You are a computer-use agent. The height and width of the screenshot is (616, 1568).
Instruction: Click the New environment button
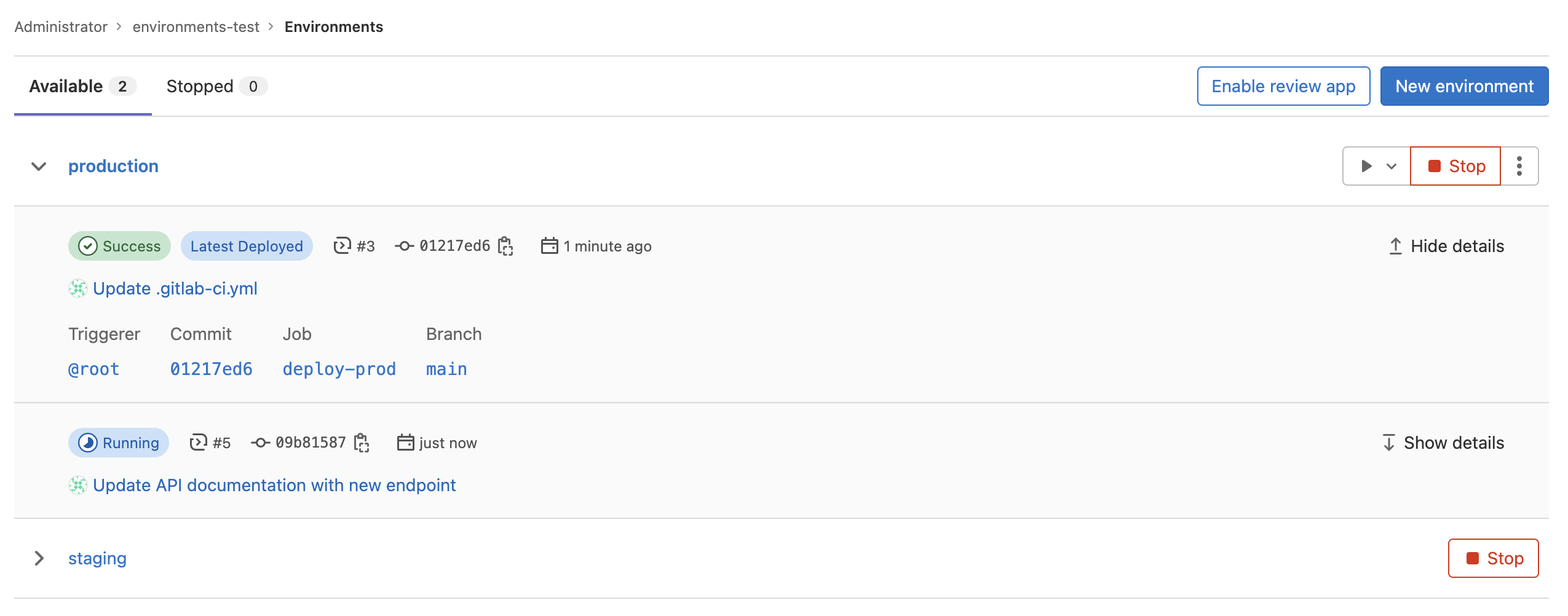[1464, 86]
